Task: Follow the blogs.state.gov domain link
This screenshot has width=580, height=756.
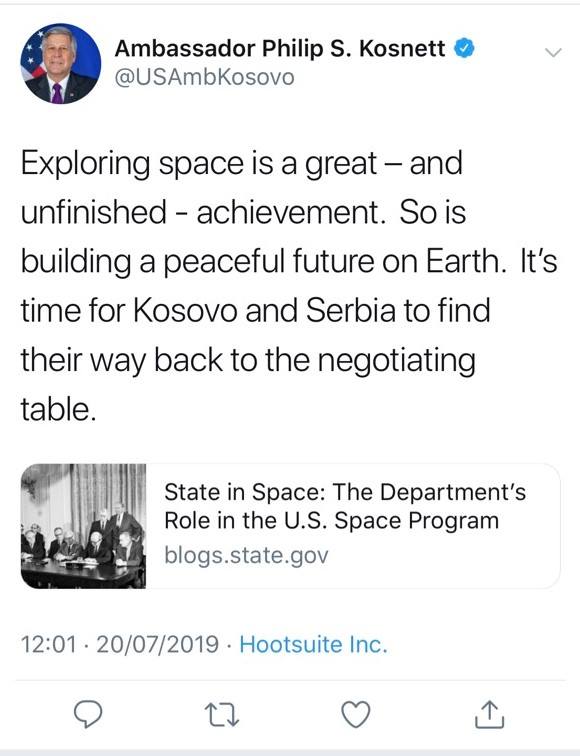Action: pyautogui.click(x=246, y=555)
